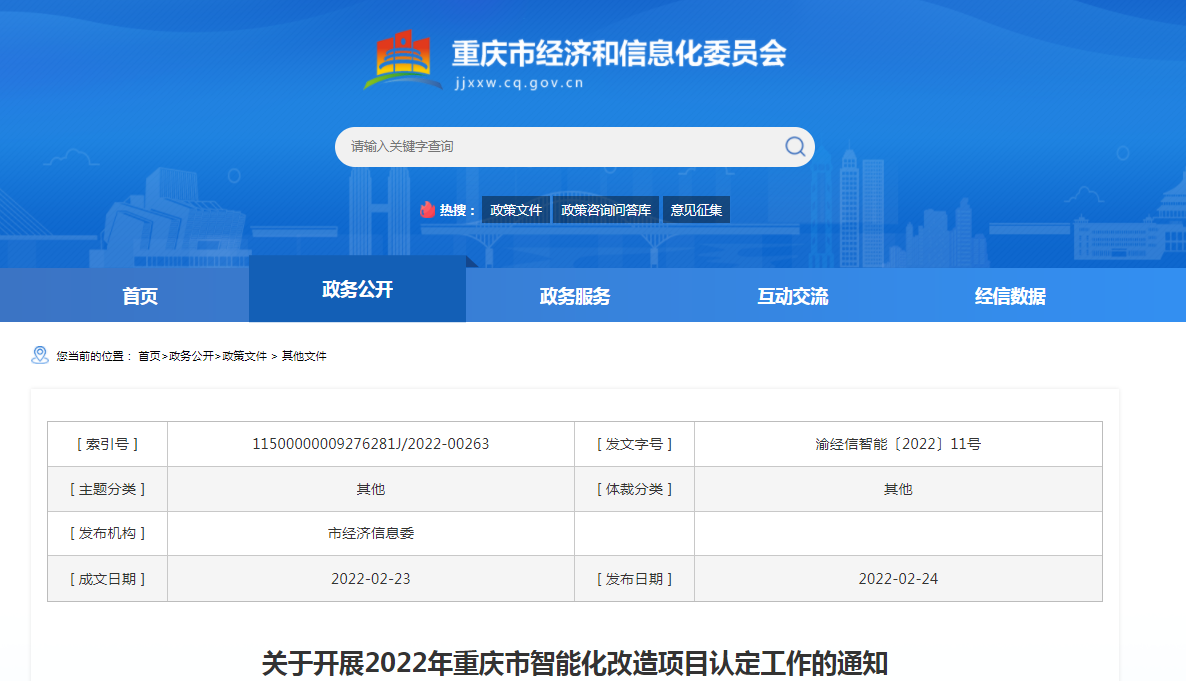Click the article title about 2022年智能化改造项目
This screenshot has width=1186, height=681.
(x=575, y=663)
